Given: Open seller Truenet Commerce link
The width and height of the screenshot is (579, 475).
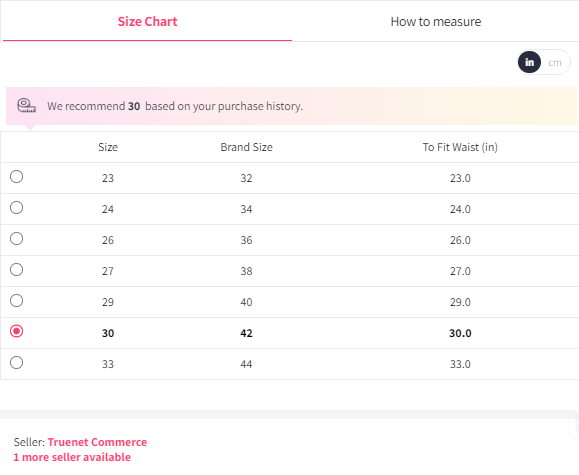Looking at the screenshot, I should [x=97, y=442].
